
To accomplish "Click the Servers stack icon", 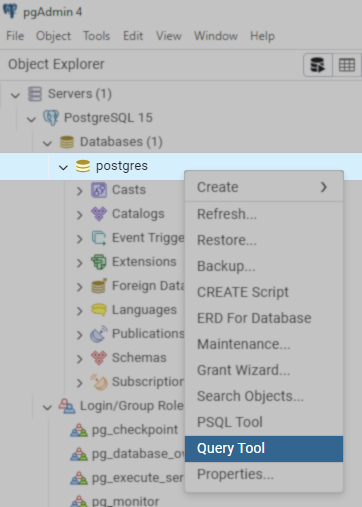I will tap(35, 94).
